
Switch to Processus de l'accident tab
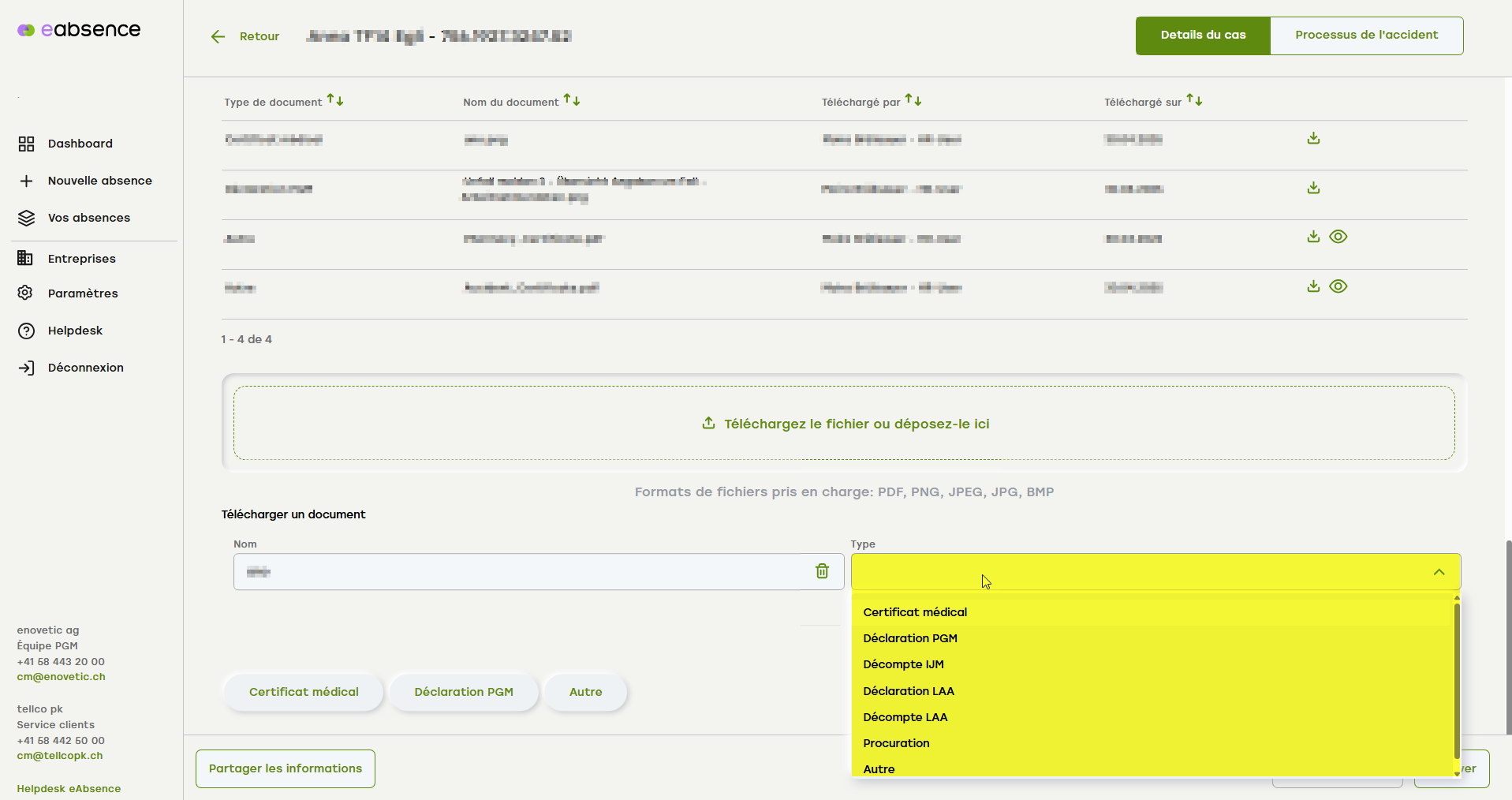point(1366,36)
